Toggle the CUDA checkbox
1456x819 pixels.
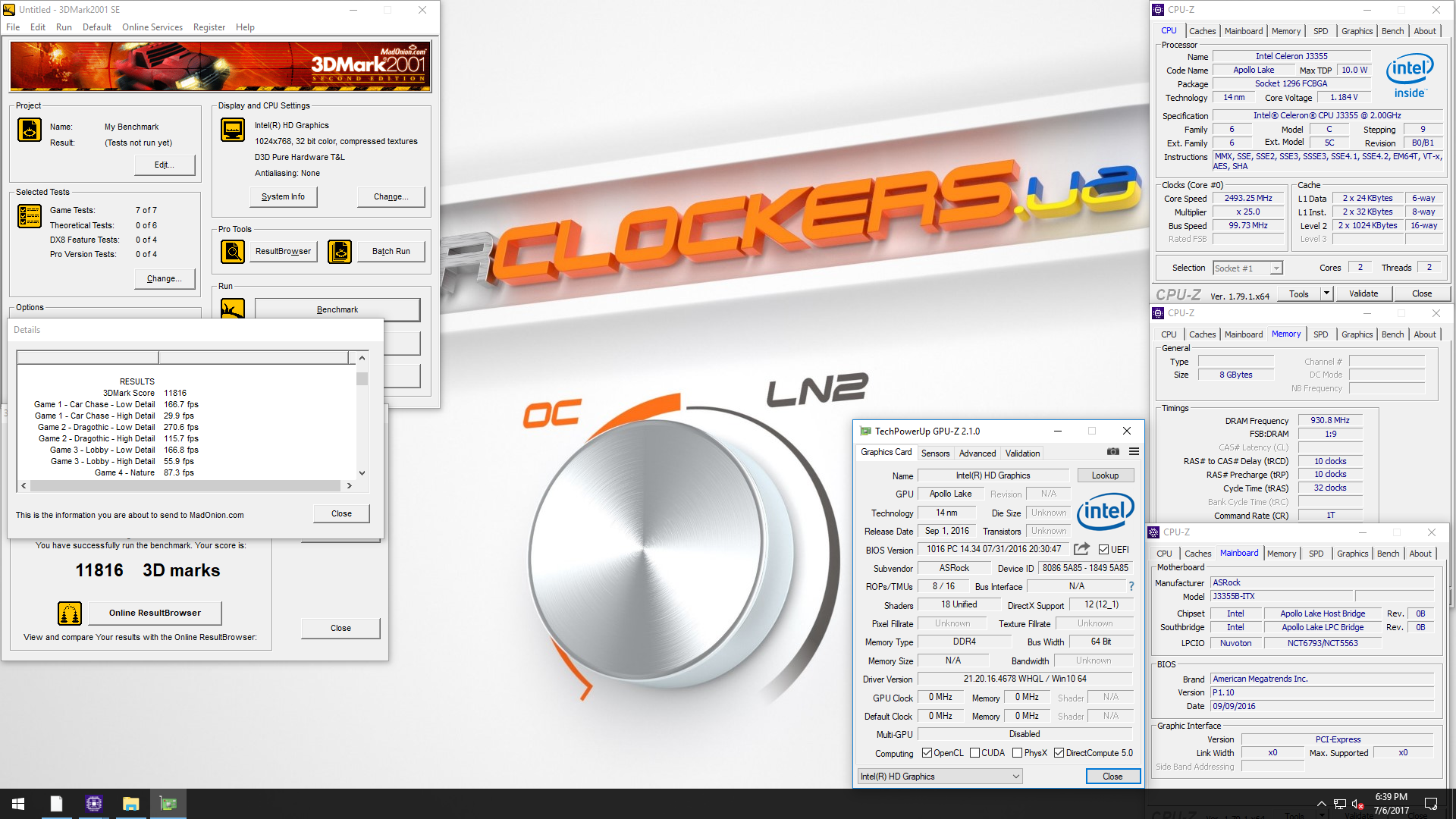point(974,753)
